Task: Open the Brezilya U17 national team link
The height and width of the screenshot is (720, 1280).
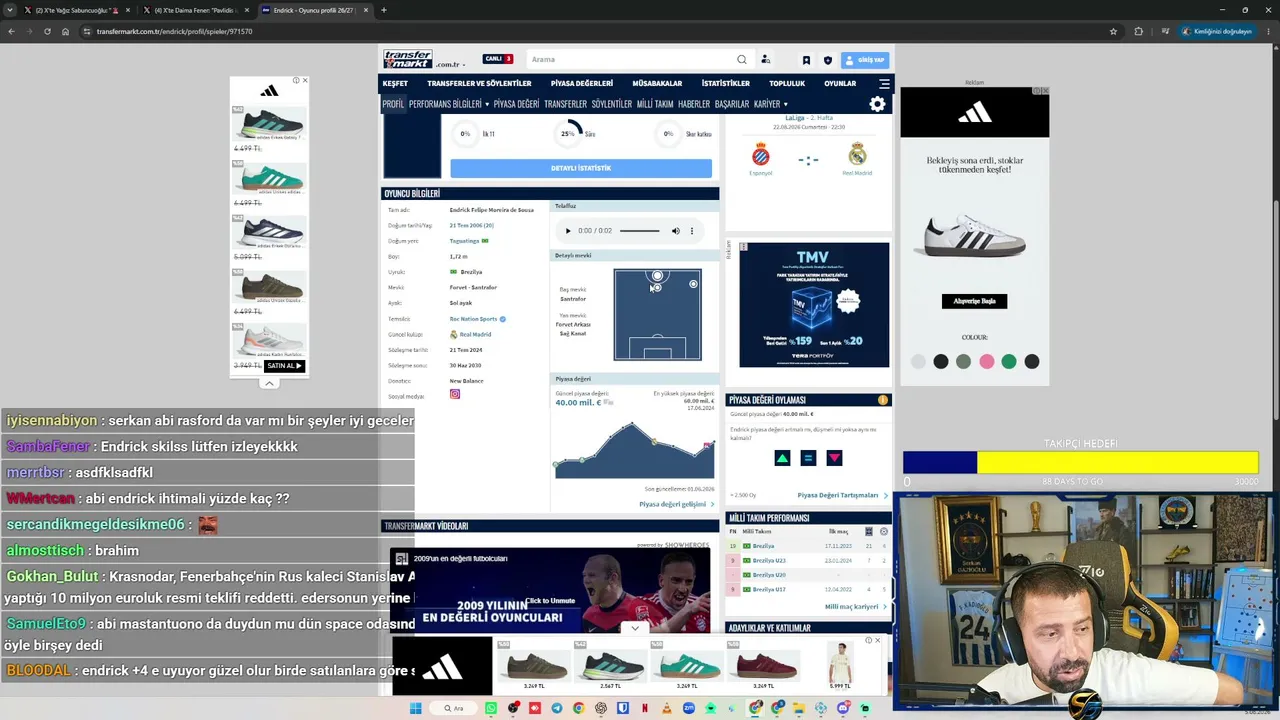Action: coord(769,589)
